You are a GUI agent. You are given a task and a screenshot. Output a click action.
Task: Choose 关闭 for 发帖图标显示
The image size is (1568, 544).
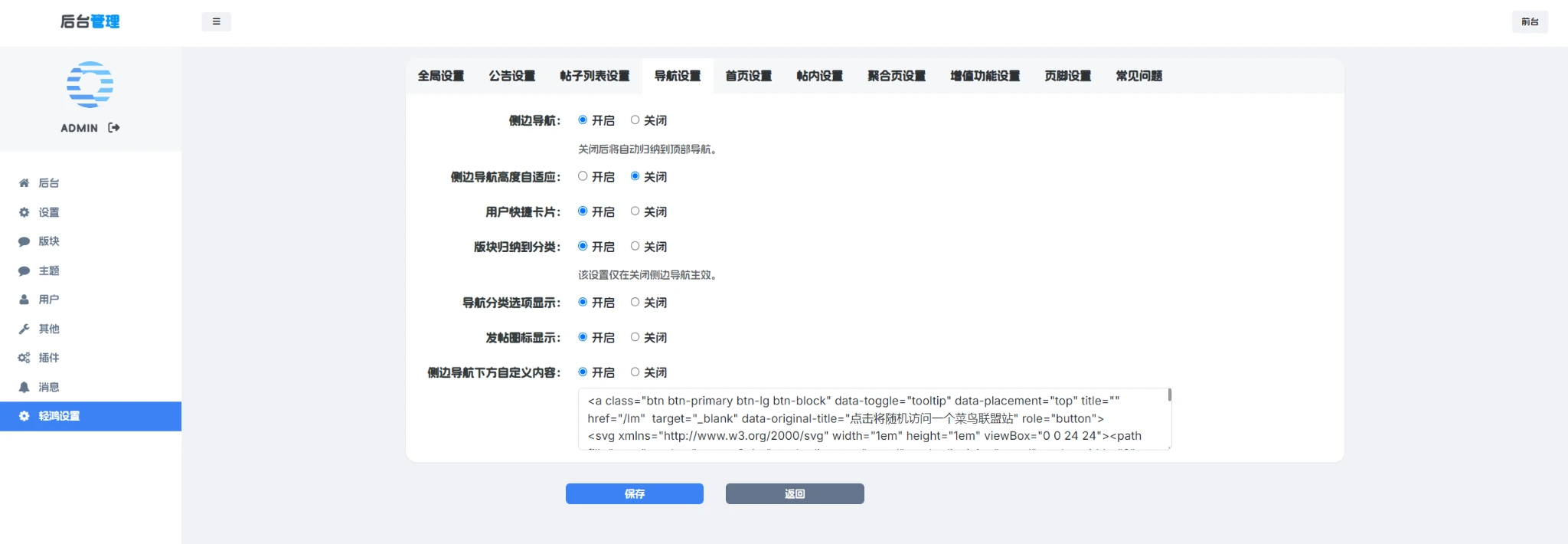coord(635,337)
